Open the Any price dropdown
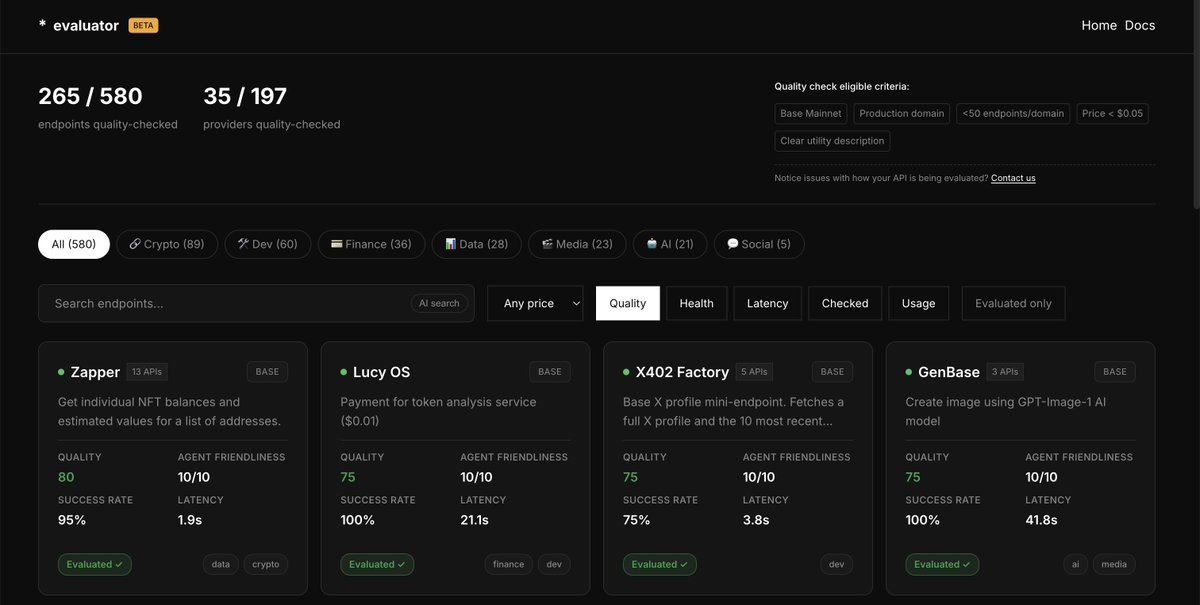 [535, 303]
